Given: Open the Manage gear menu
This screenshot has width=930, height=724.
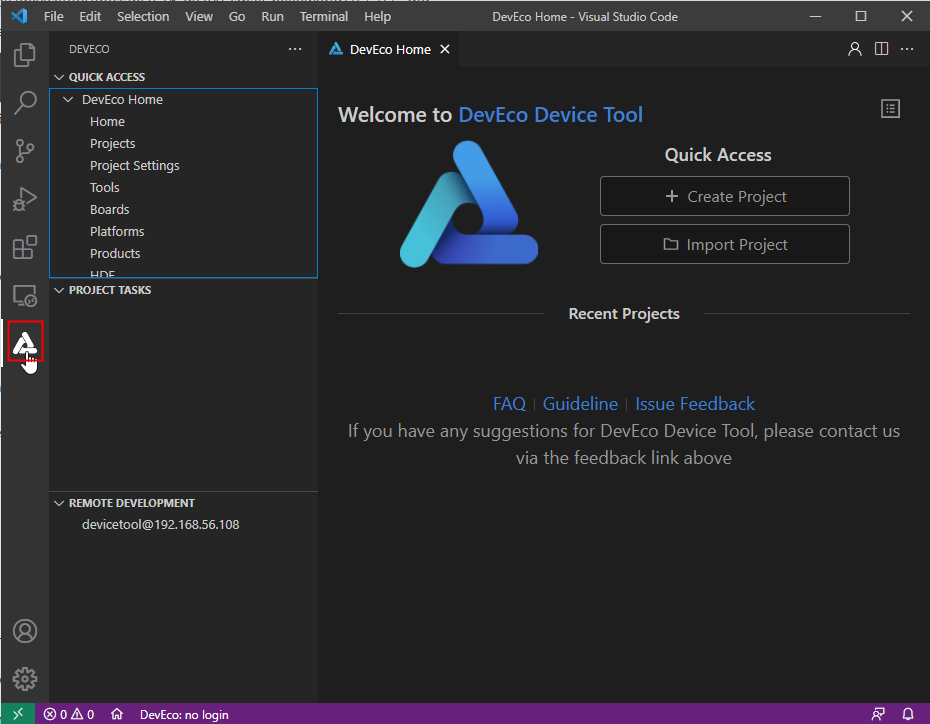Looking at the screenshot, I should click(24, 679).
